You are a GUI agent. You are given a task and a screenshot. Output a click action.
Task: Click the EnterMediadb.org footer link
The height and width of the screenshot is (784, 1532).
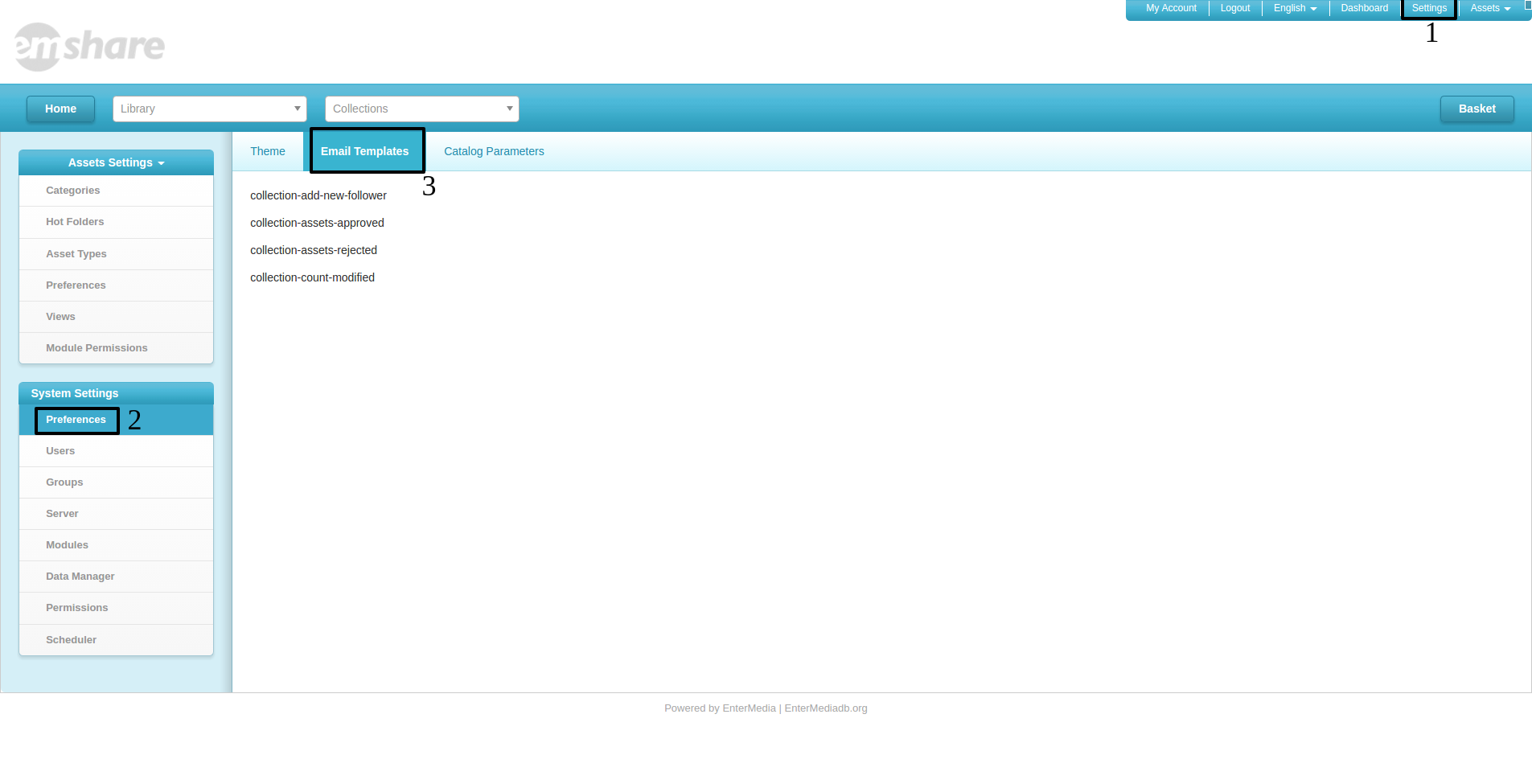point(826,708)
